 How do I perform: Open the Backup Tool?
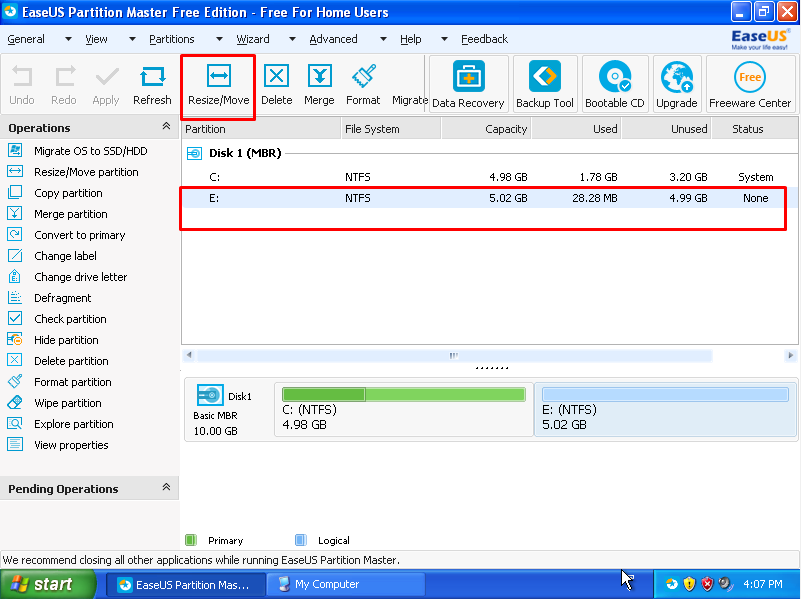coord(545,84)
